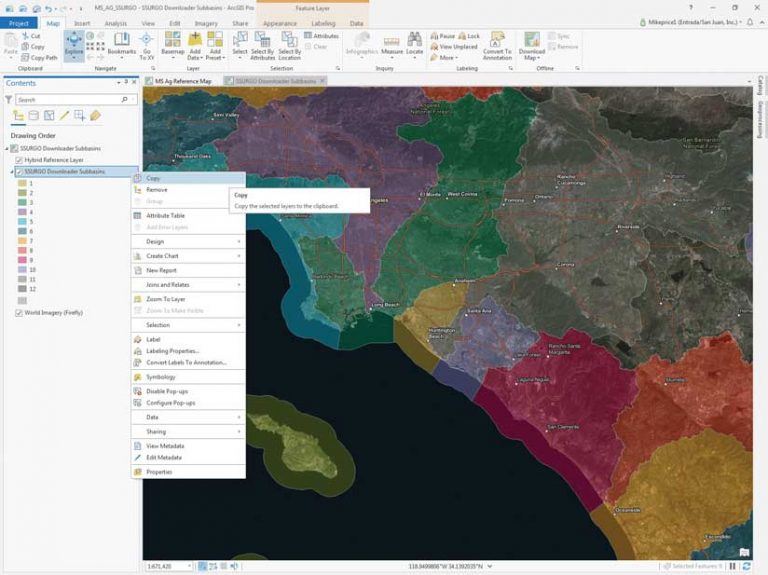Image resolution: width=768 pixels, height=575 pixels.
Task: Choose Zoom To Layer menu entry
Action: tap(165, 299)
